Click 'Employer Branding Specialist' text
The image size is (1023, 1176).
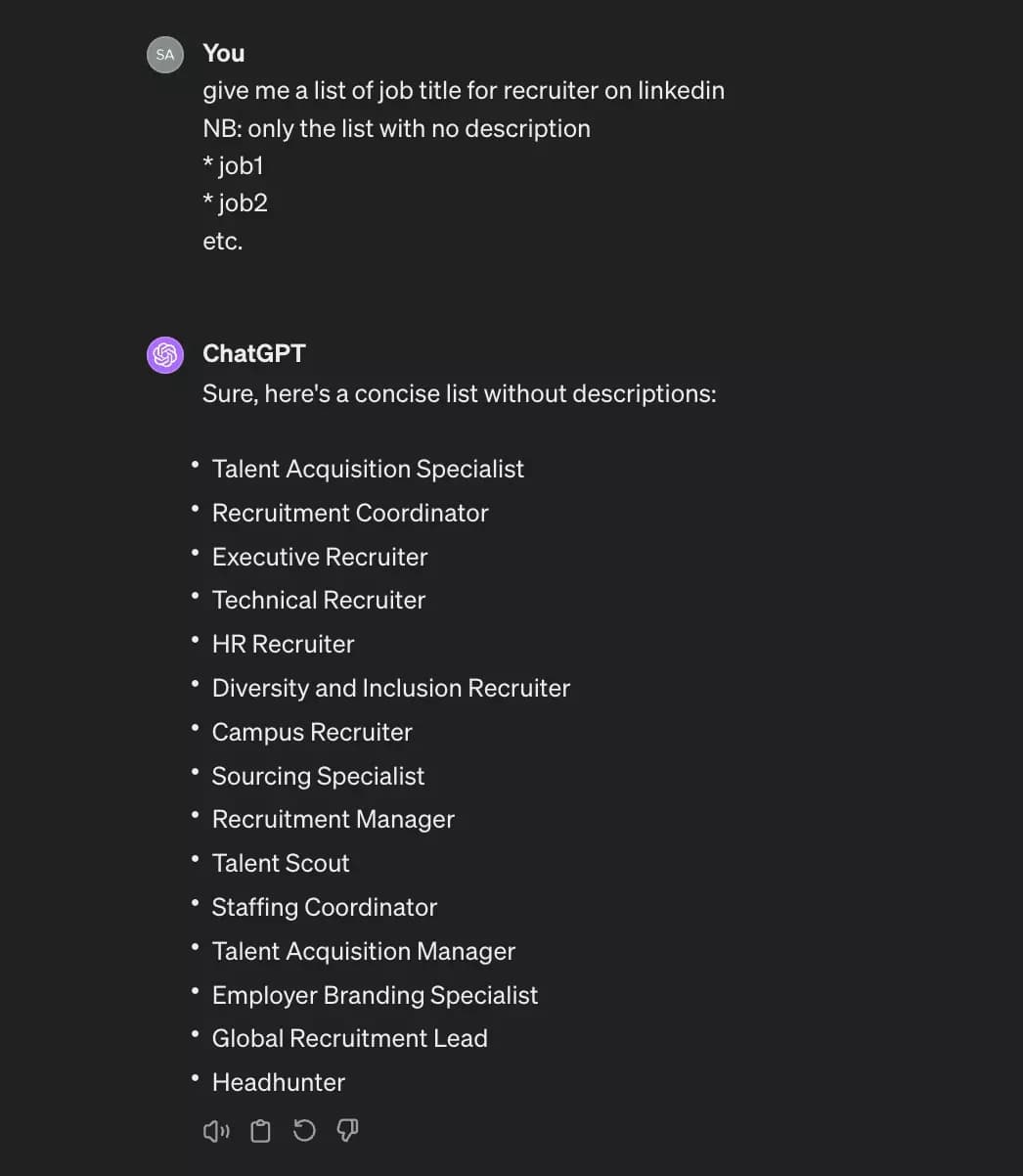click(376, 995)
